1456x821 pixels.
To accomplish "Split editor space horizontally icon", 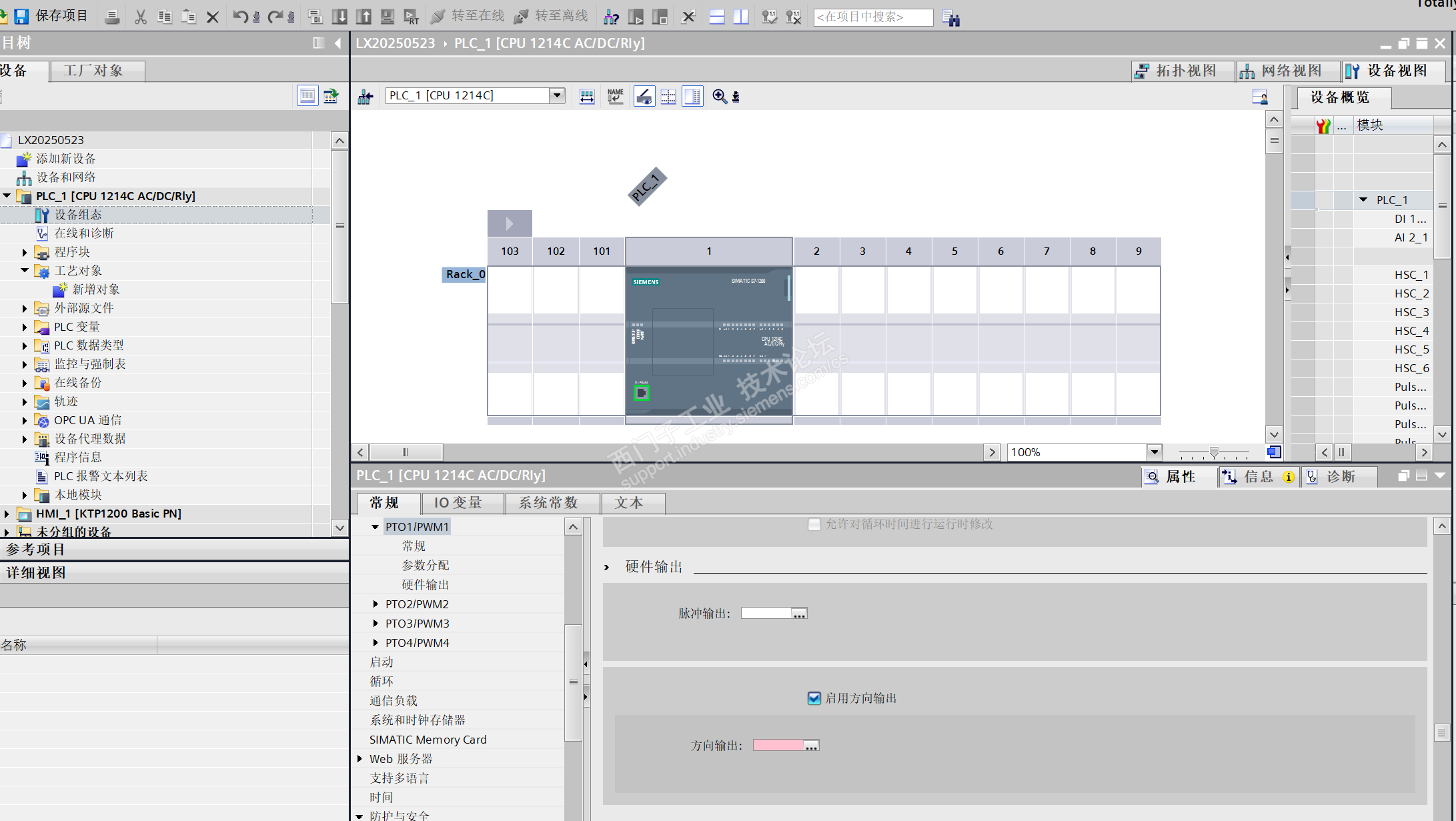I will (x=717, y=17).
